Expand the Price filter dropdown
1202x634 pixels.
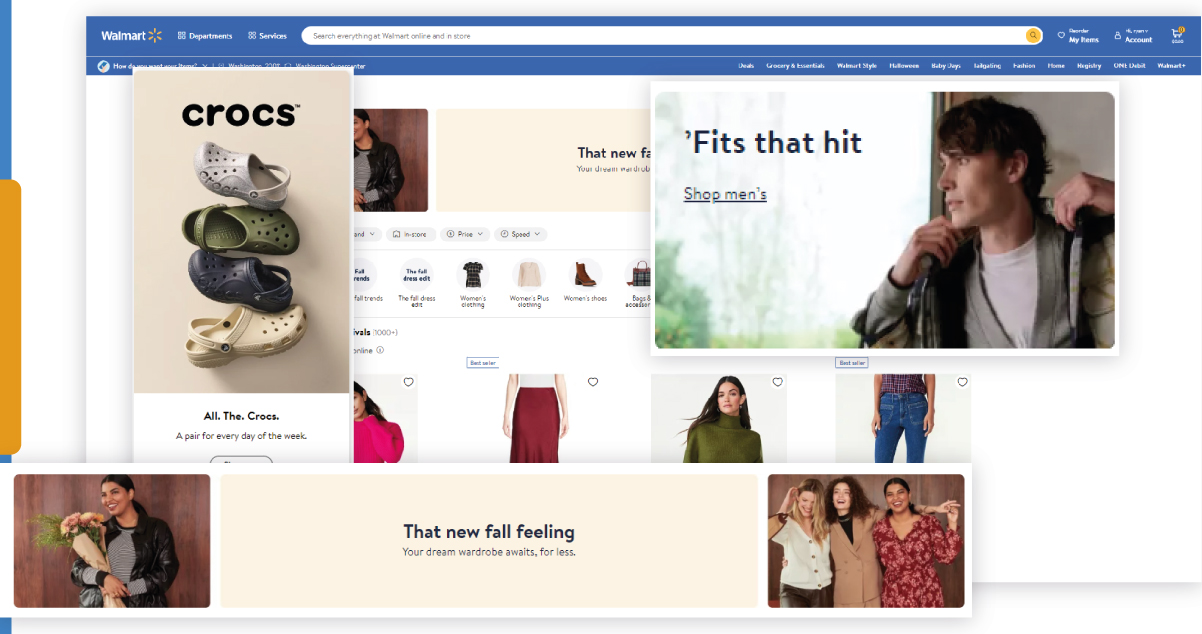tap(464, 233)
